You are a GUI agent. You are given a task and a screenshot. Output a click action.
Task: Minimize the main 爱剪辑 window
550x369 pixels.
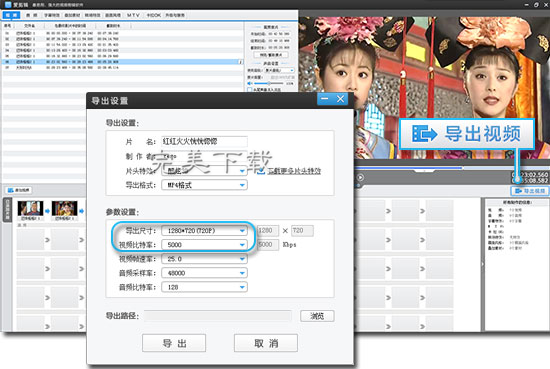(x=527, y=5)
